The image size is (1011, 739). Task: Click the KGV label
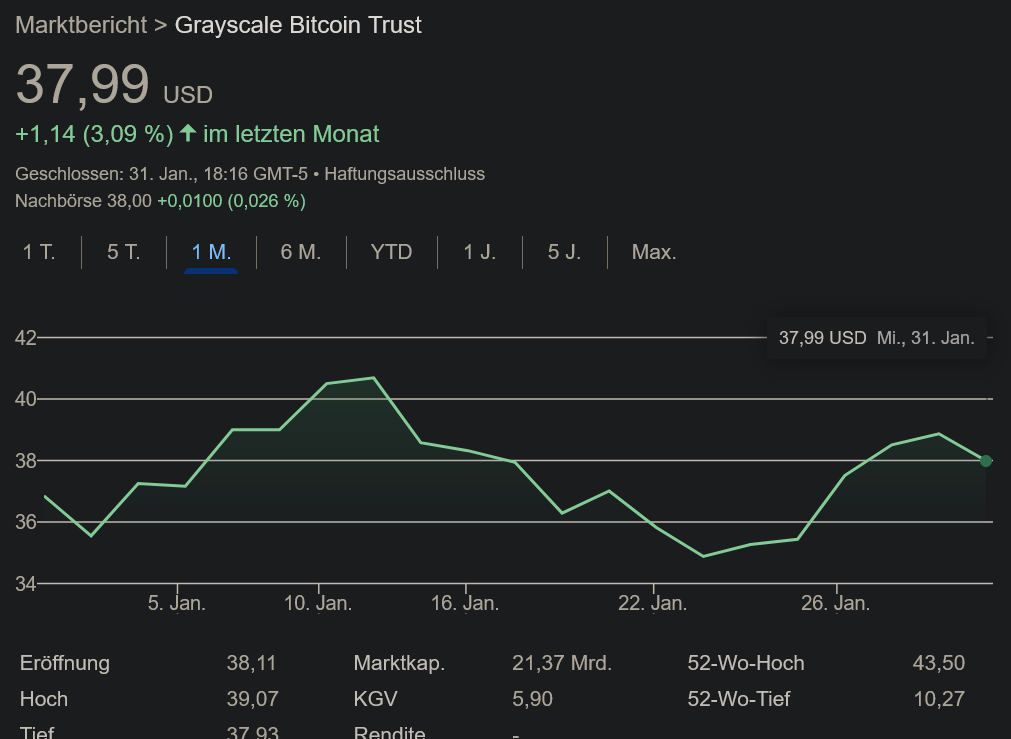pyautogui.click(x=375, y=699)
